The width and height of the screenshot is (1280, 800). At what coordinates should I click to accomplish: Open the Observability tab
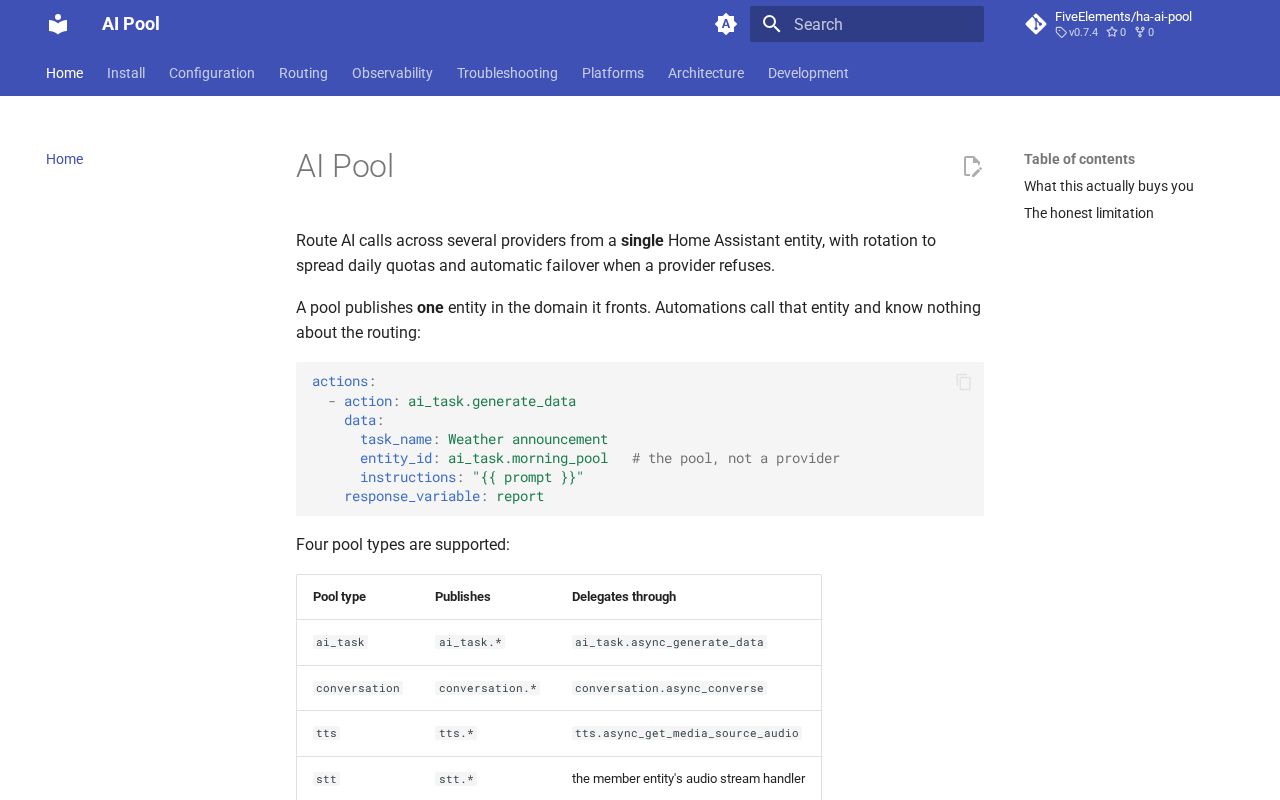[392, 73]
